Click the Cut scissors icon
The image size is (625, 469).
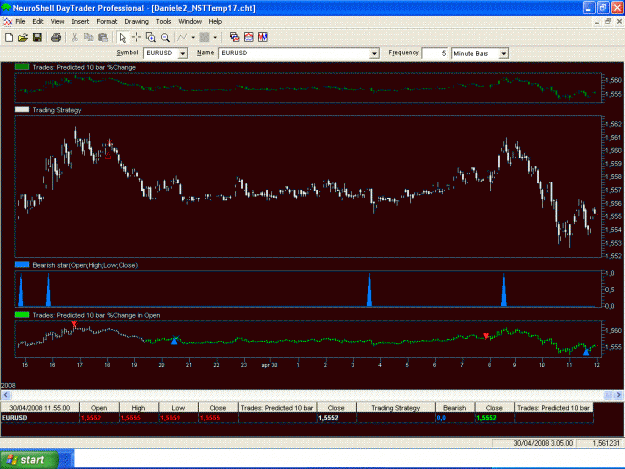[75, 37]
